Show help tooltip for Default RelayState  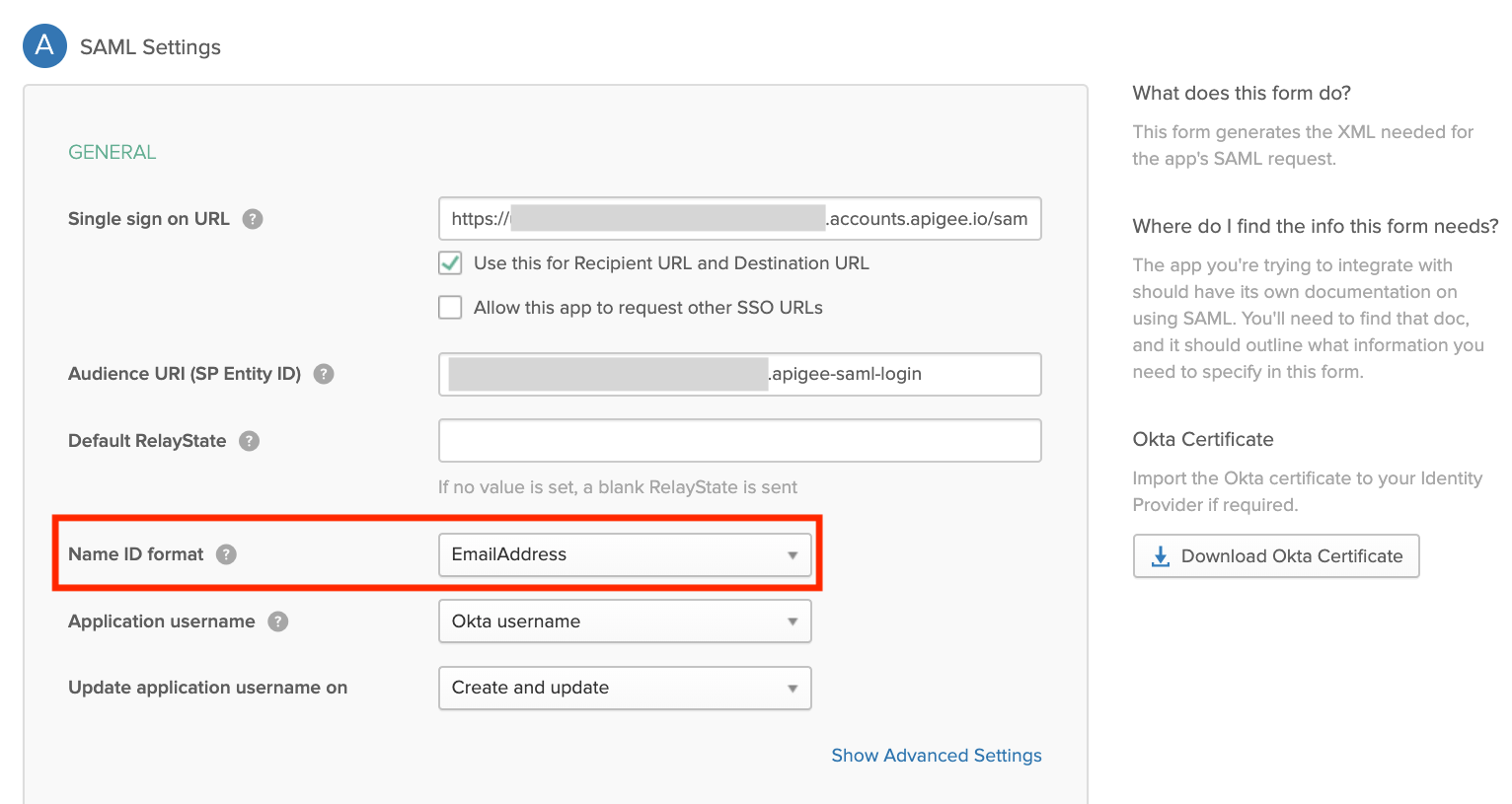click(x=250, y=441)
